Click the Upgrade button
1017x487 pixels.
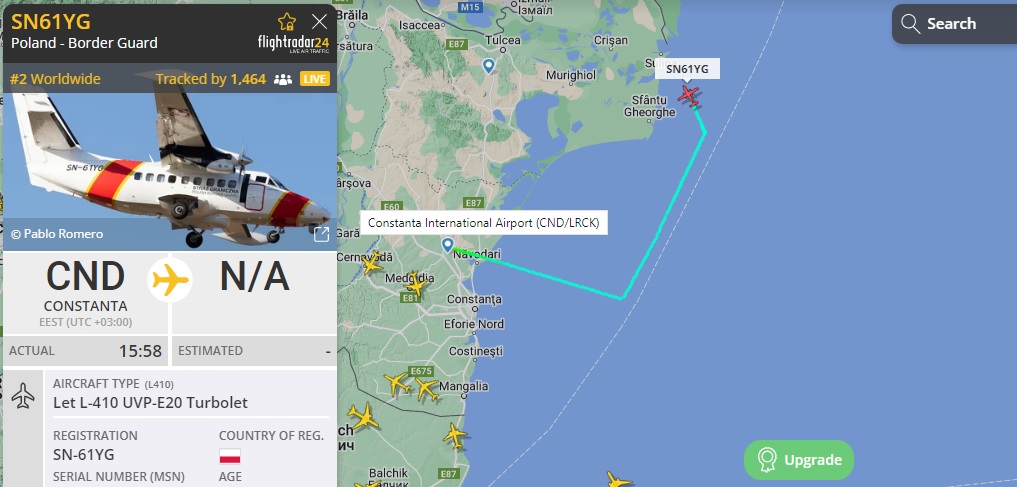click(x=799, y=460)
